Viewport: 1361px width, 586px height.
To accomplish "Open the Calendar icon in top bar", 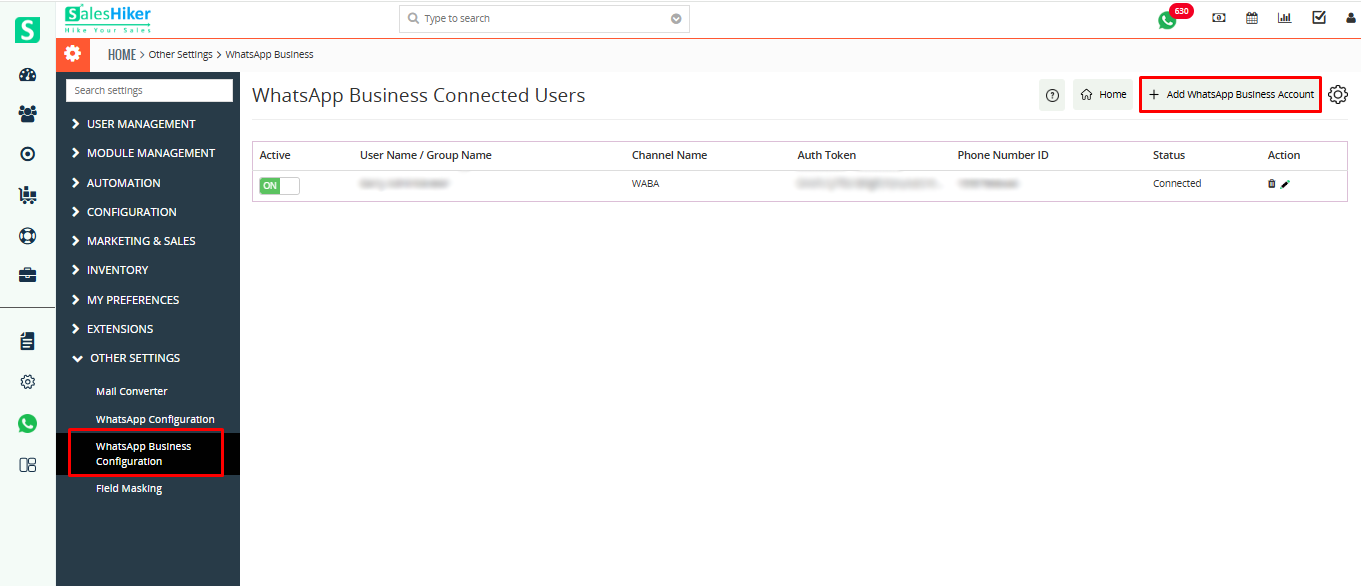I will click(1251, 17).
